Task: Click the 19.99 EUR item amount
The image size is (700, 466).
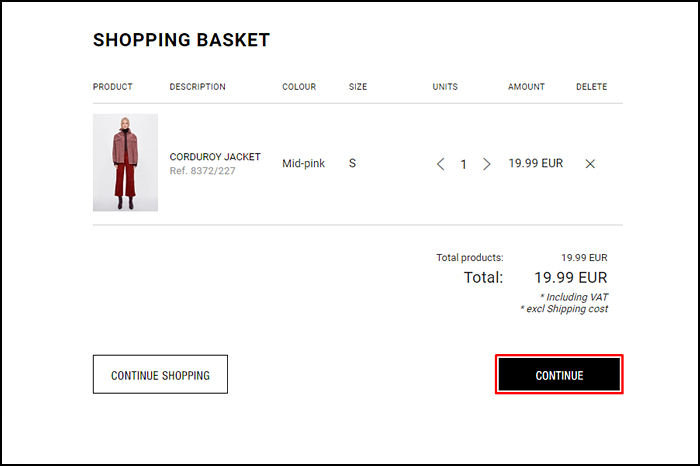Action: (x=536, y=163)
